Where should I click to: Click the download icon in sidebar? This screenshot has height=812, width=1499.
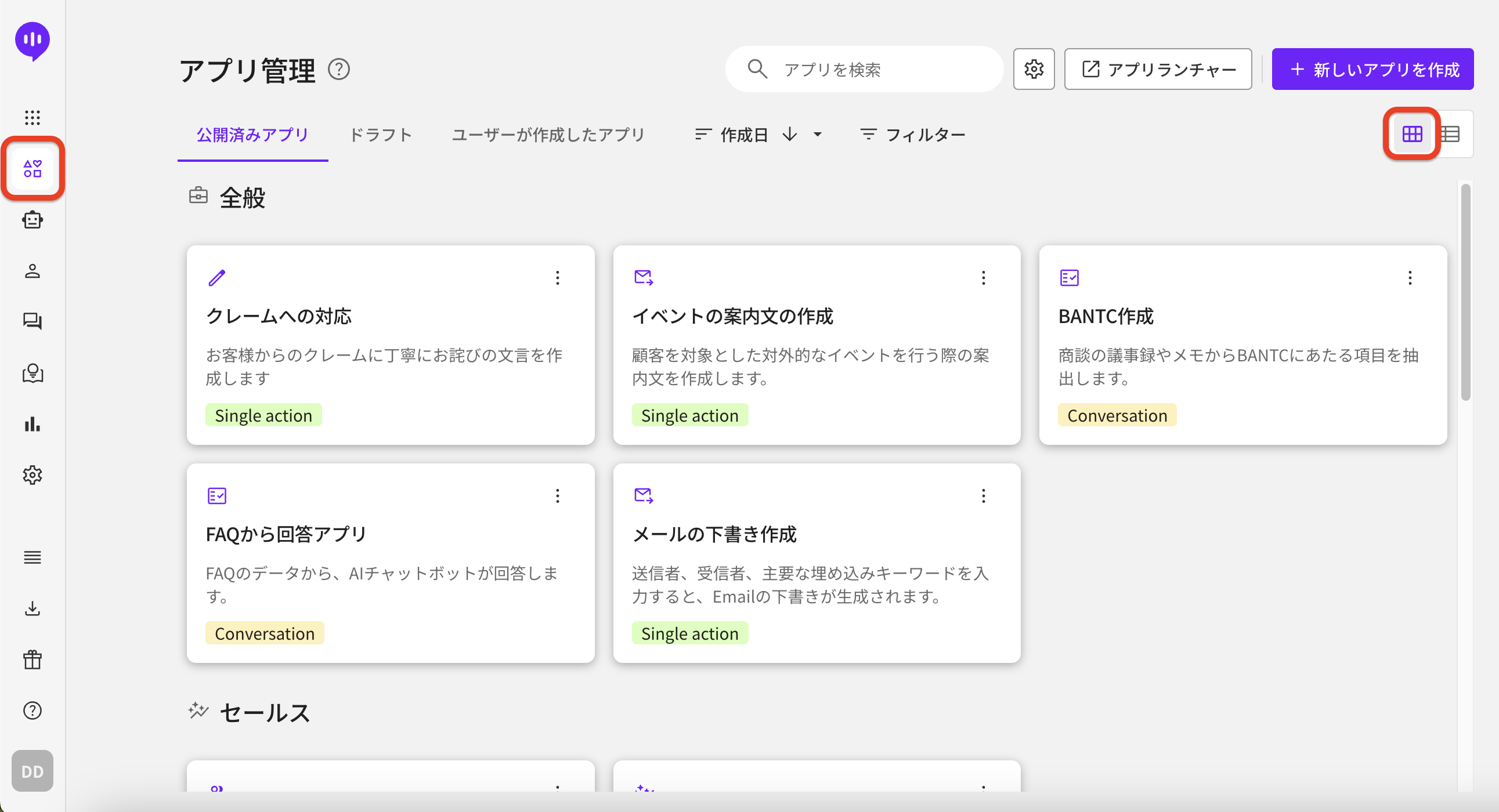(32, 608)
